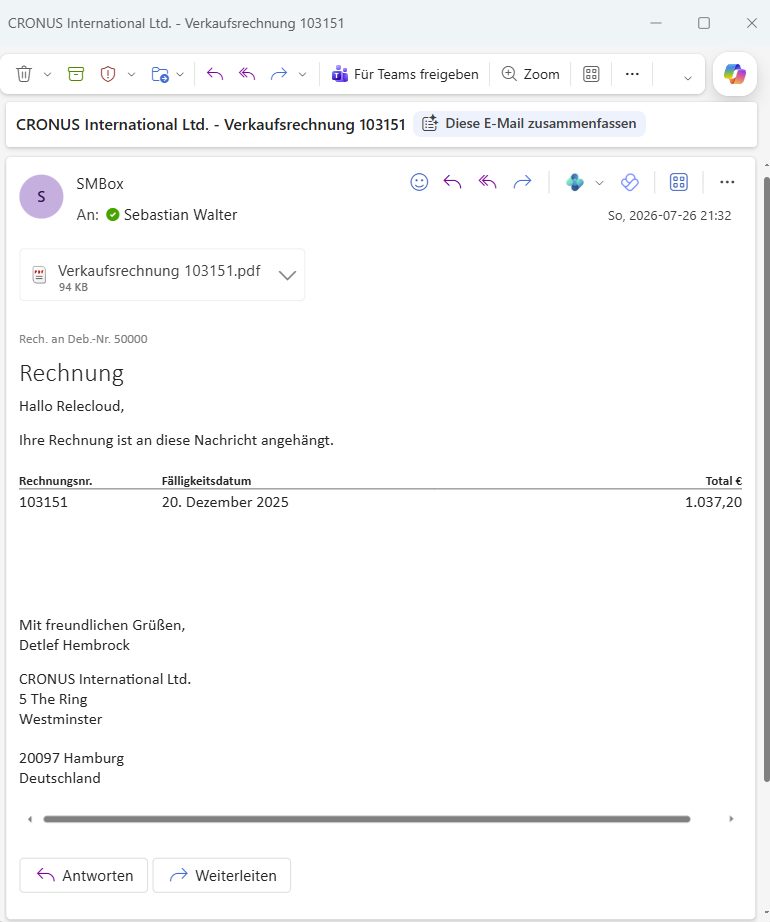Click the PDF attachment file icon
Viewport: 770px width, 922px height.
point(39,275)
